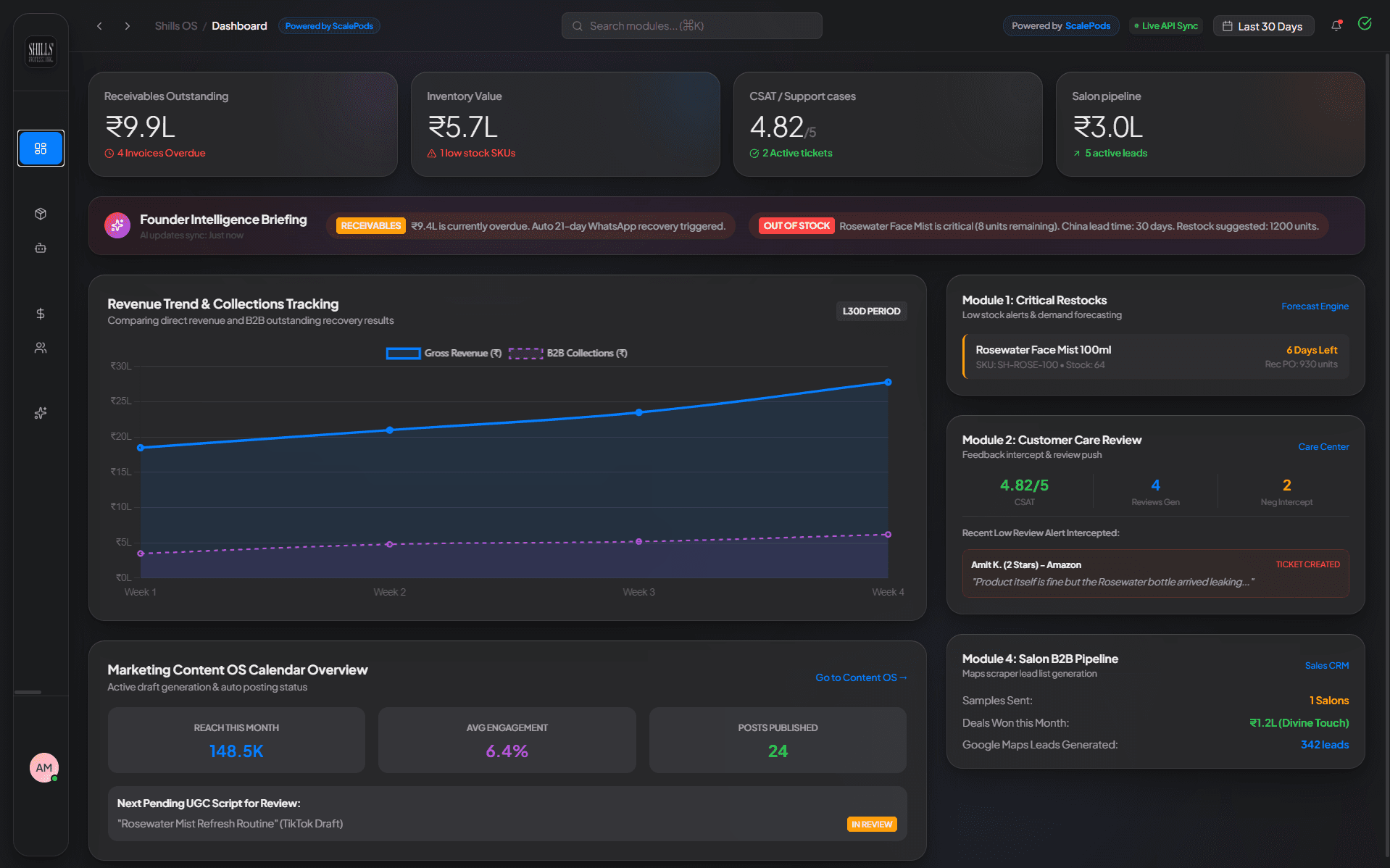This screenshot has width=1390, height=868.
Task: Click the warning triangle beside low stock SKUs
Action: (x=432, y=154)
